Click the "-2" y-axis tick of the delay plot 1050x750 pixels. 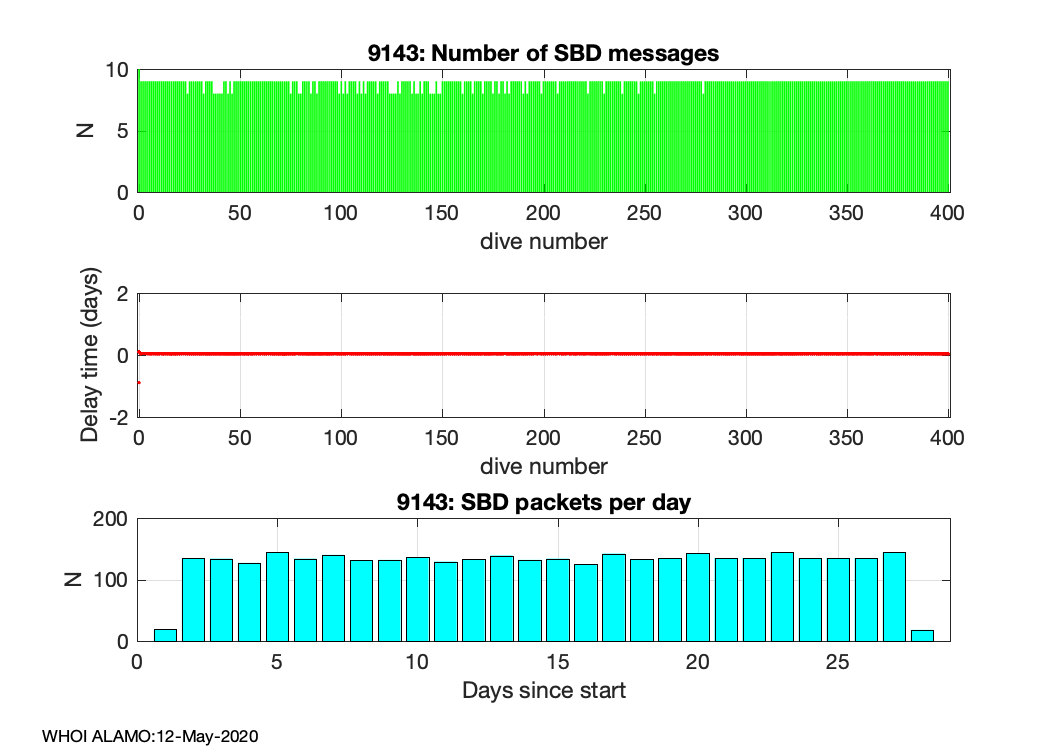(x=117, y=418)
